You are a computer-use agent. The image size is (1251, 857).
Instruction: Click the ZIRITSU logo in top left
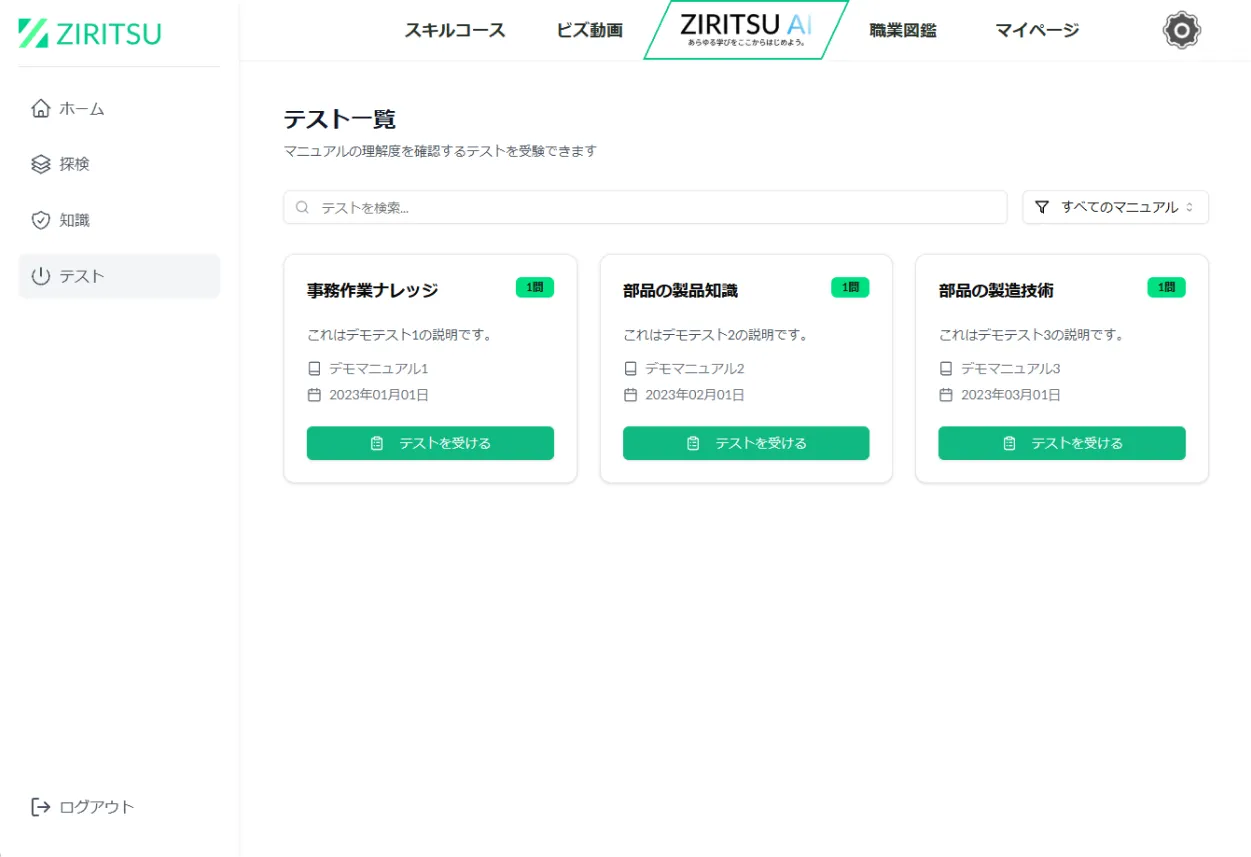[90, 33]
